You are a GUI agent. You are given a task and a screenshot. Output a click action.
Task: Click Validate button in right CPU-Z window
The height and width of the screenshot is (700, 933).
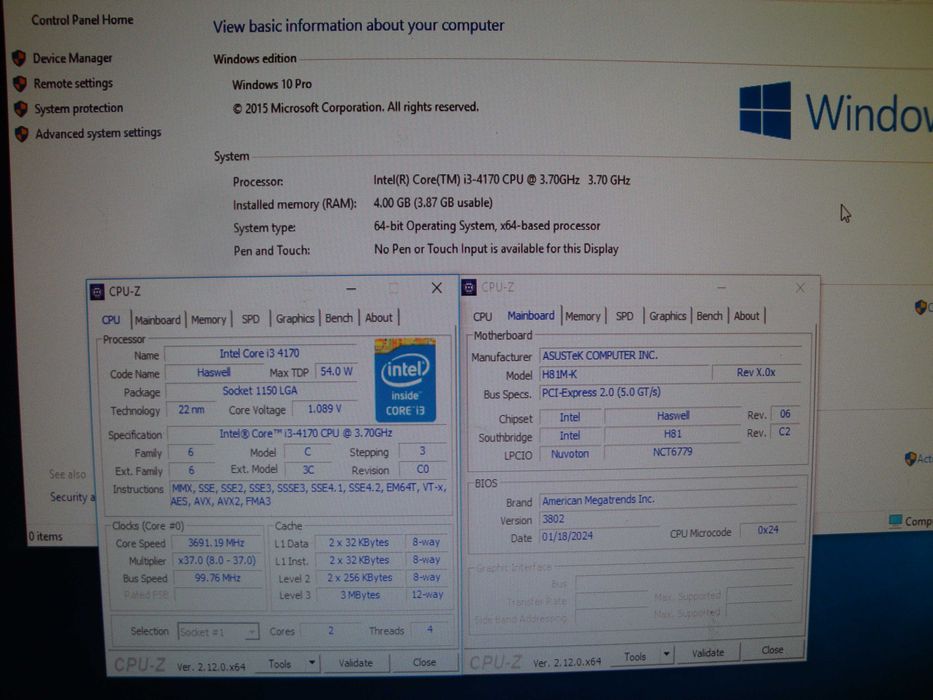click(x=707, y=653)
